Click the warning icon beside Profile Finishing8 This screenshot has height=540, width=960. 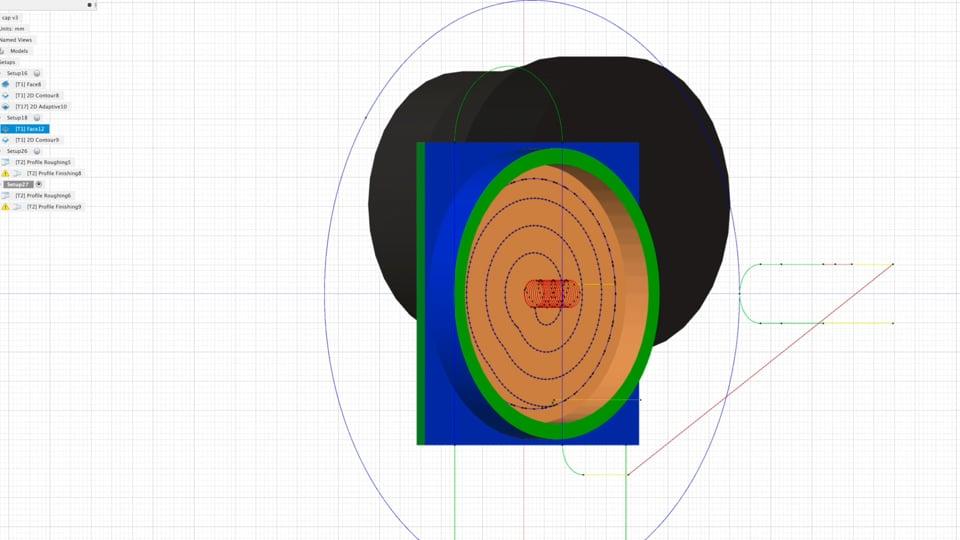[x=6, y=173]
